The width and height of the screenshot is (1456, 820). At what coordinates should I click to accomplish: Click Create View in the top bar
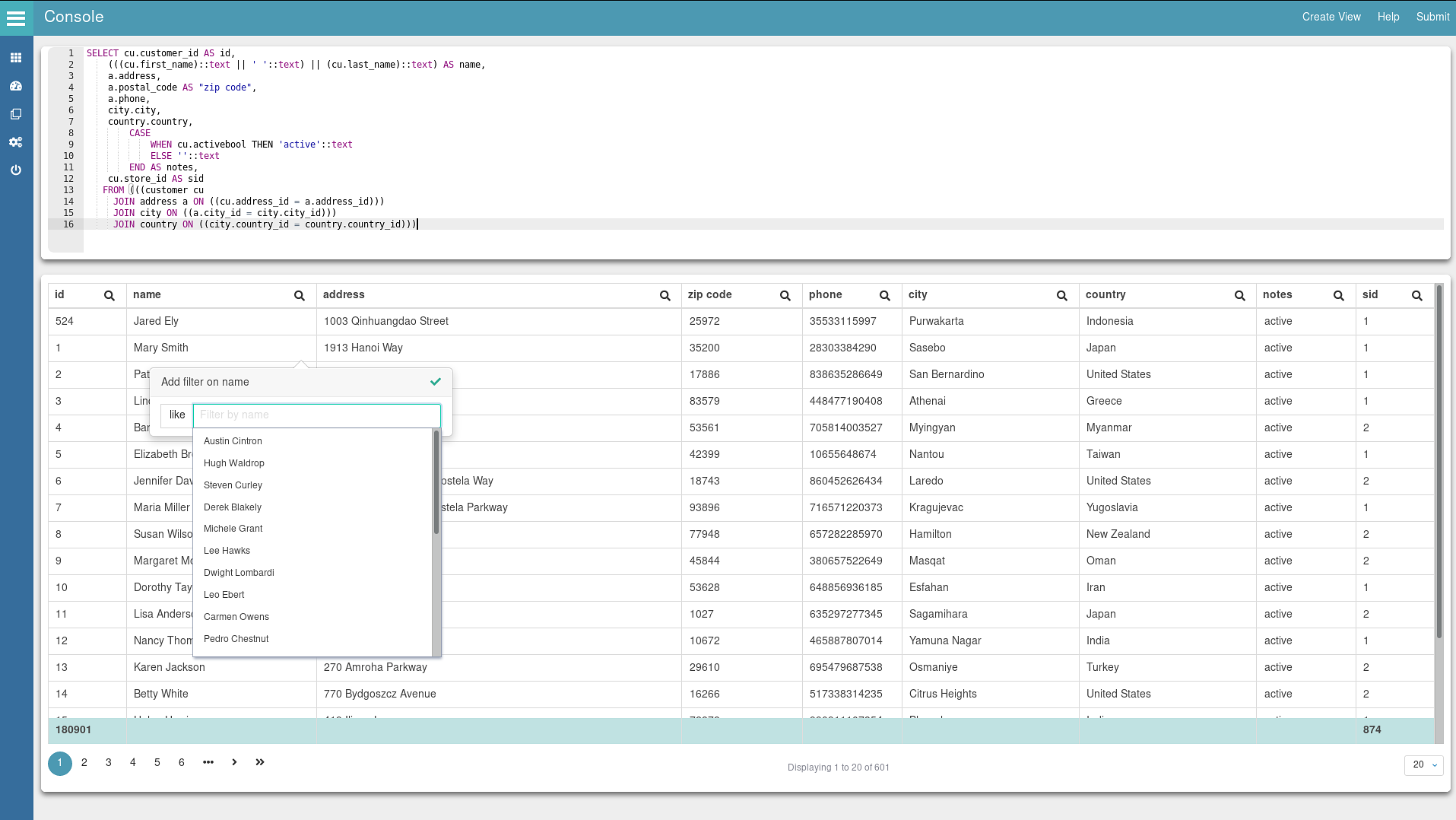click(x=1331, y=16)
